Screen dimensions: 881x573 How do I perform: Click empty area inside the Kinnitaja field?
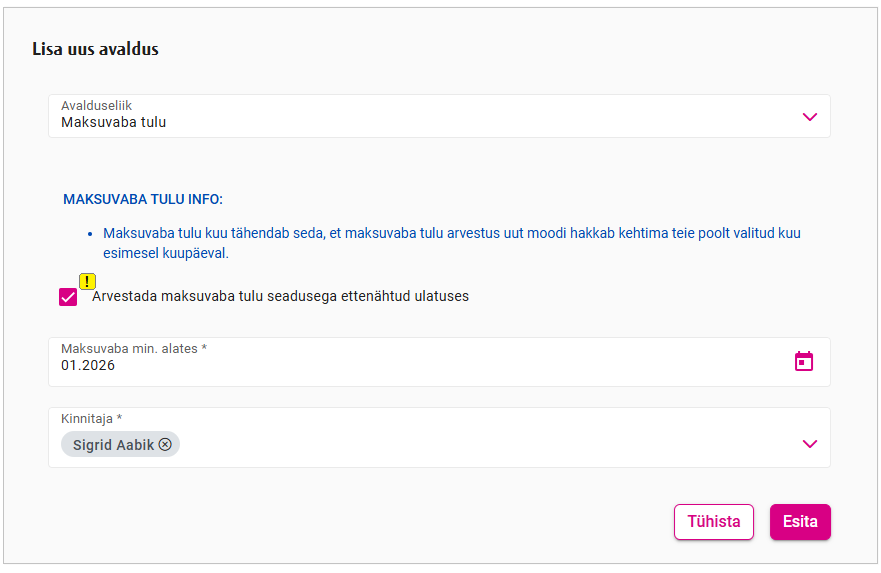tap(480, 444)
